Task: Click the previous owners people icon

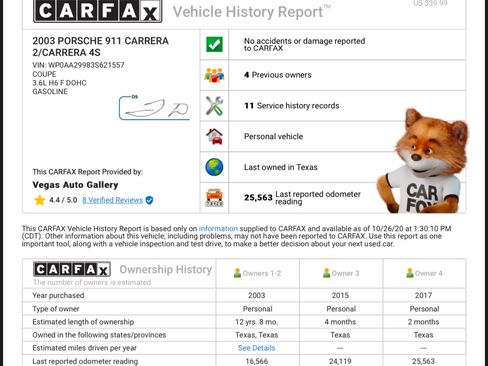Action: tap(214, 75)
